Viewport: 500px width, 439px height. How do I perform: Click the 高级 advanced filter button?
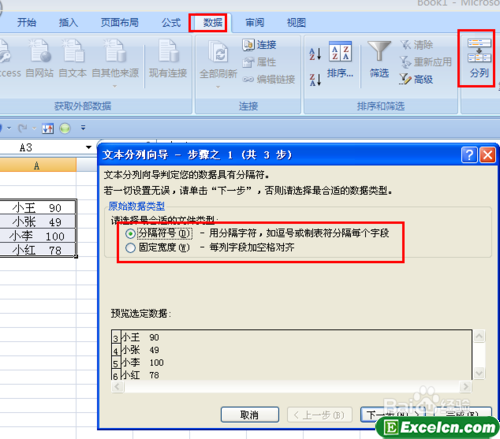(417, 79)
